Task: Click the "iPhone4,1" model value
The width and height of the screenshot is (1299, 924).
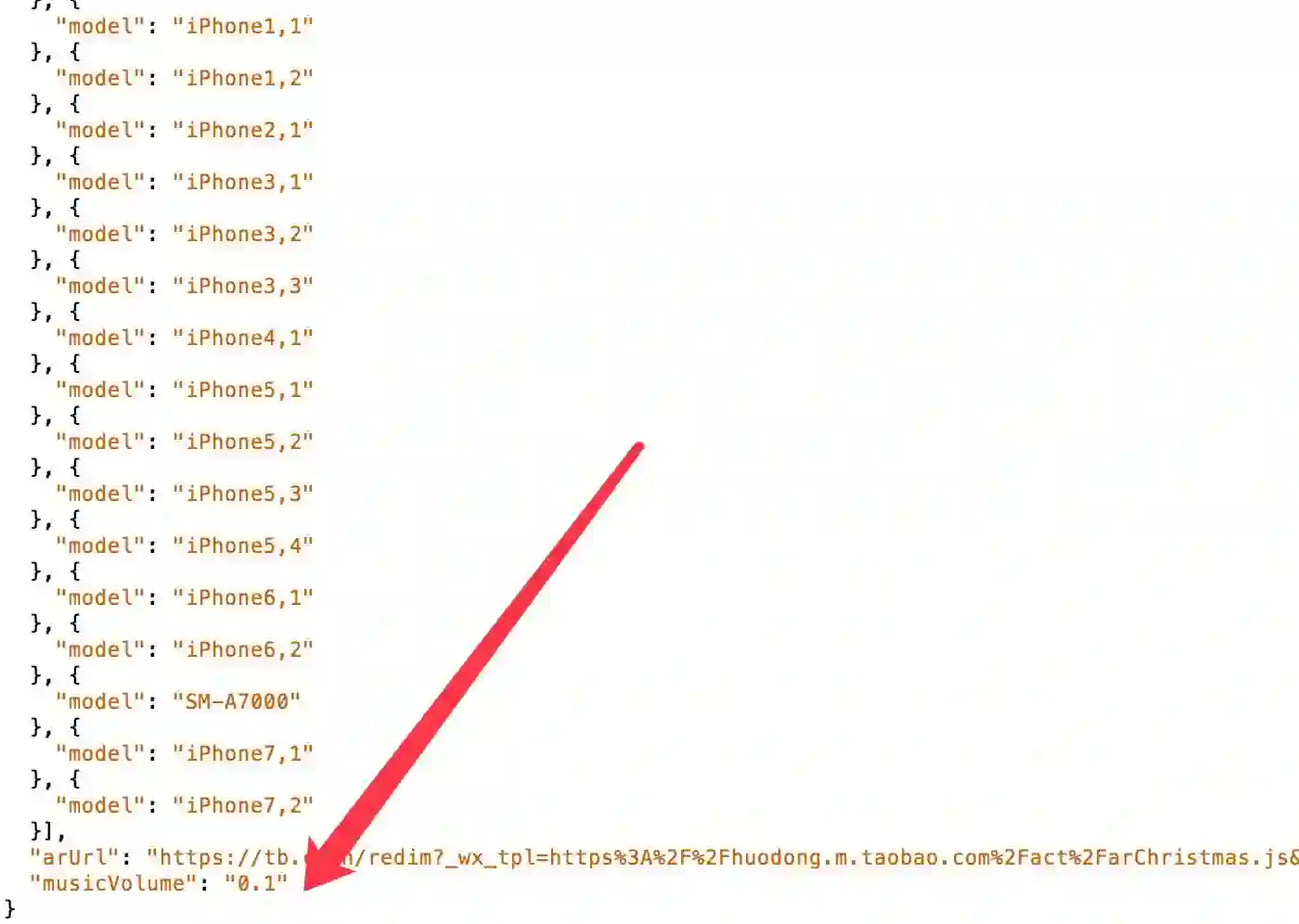Action: click(x=243, y=338)
